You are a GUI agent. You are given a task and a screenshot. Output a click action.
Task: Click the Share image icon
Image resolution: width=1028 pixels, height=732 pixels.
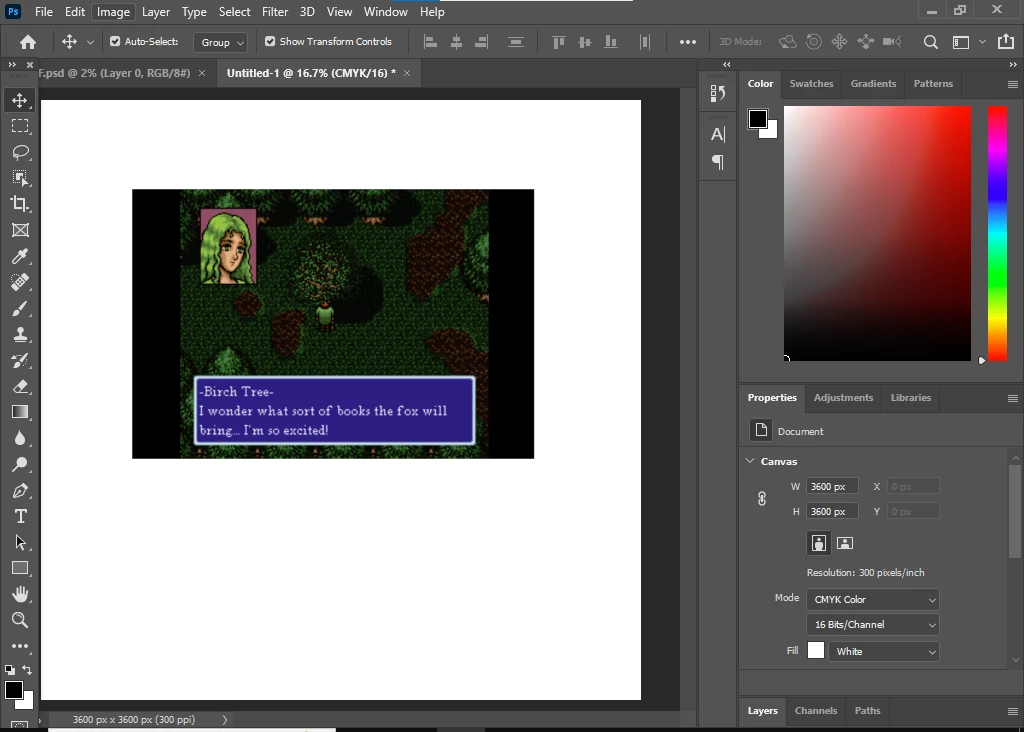[x=1006, y=42]
